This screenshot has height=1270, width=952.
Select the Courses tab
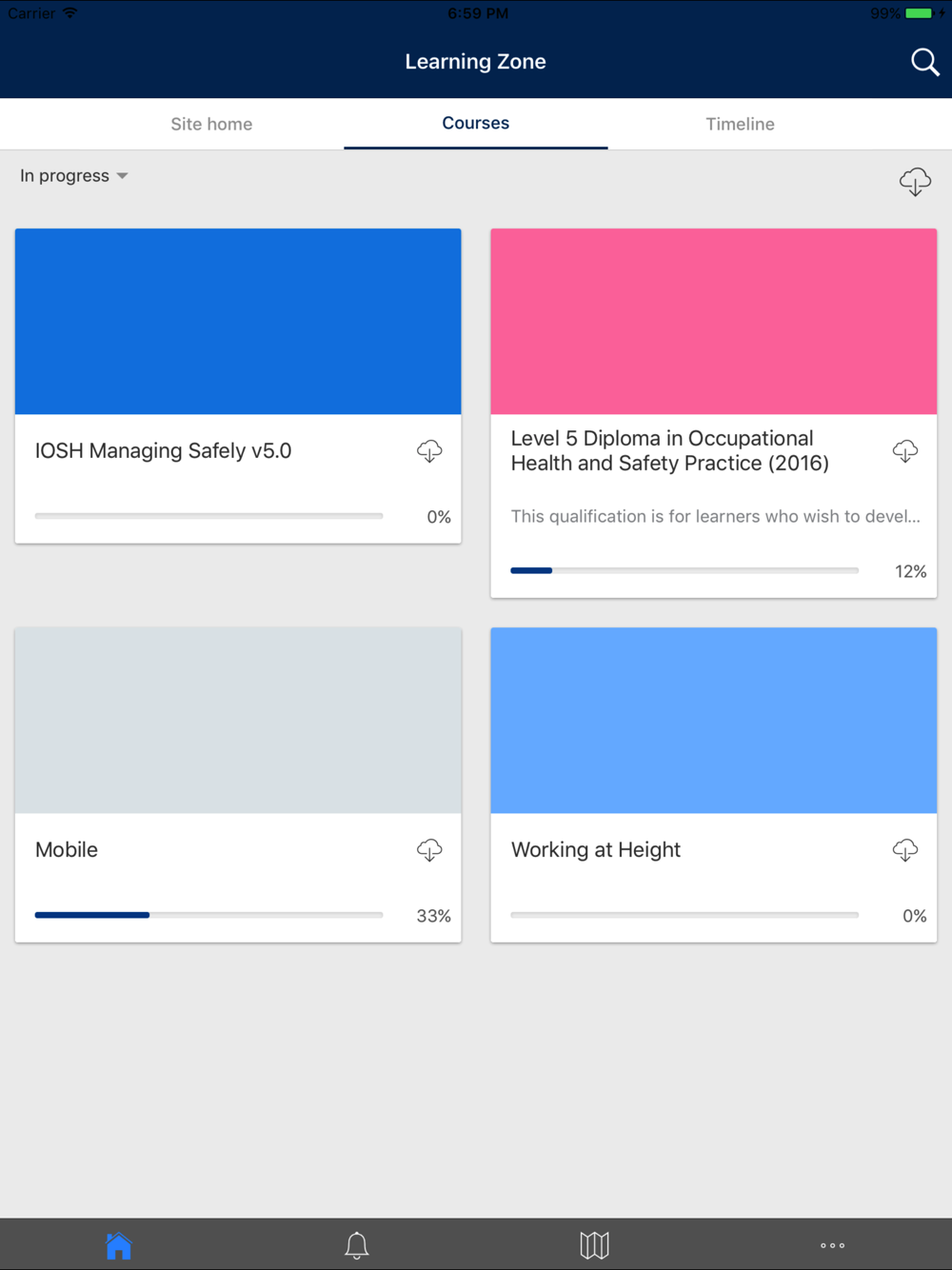pos(476,123)
